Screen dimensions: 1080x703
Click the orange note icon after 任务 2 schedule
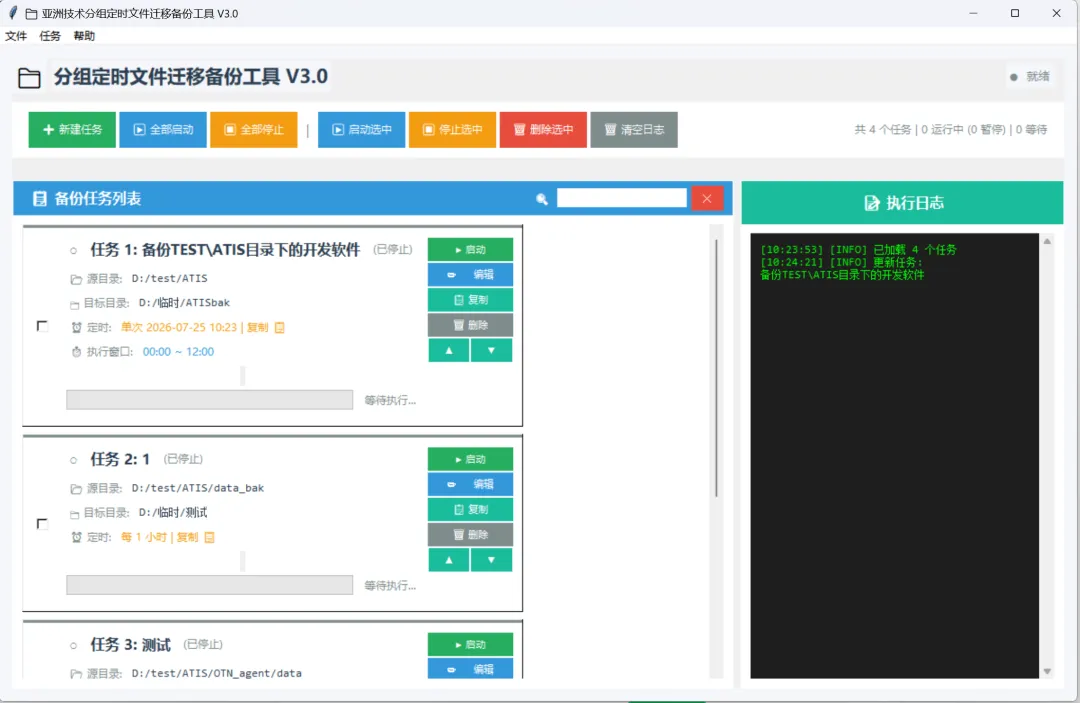tap(209, 537)
